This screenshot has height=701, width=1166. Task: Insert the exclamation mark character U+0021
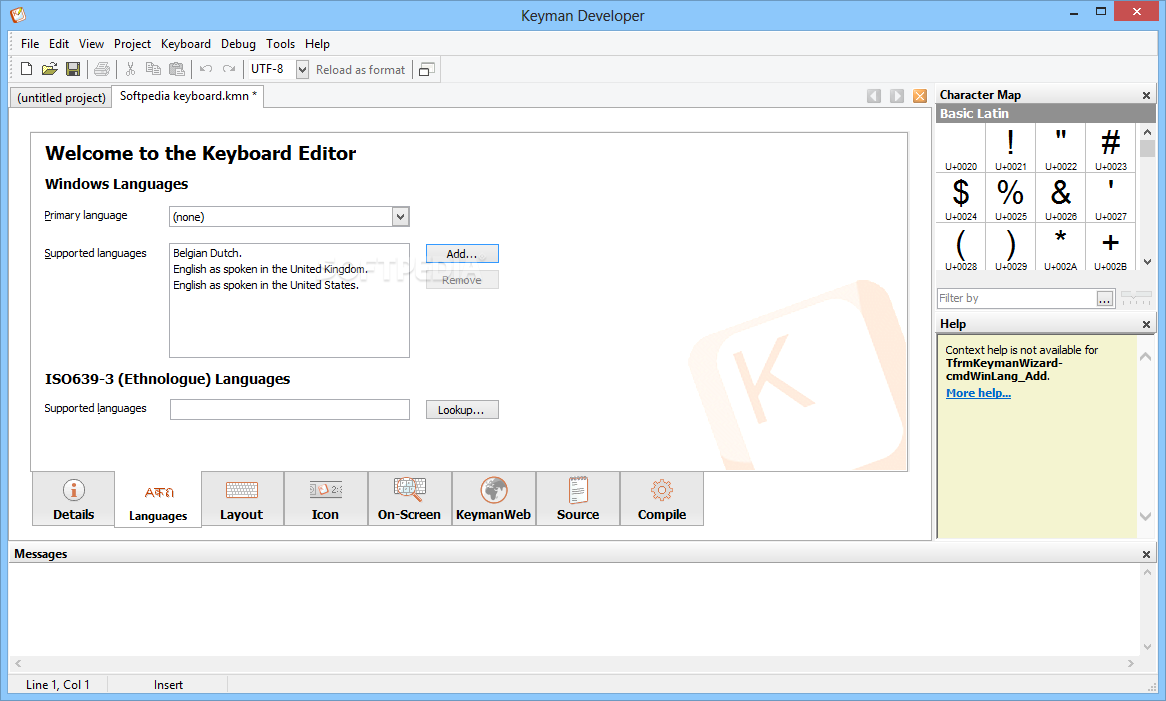tap(1011, 148)
